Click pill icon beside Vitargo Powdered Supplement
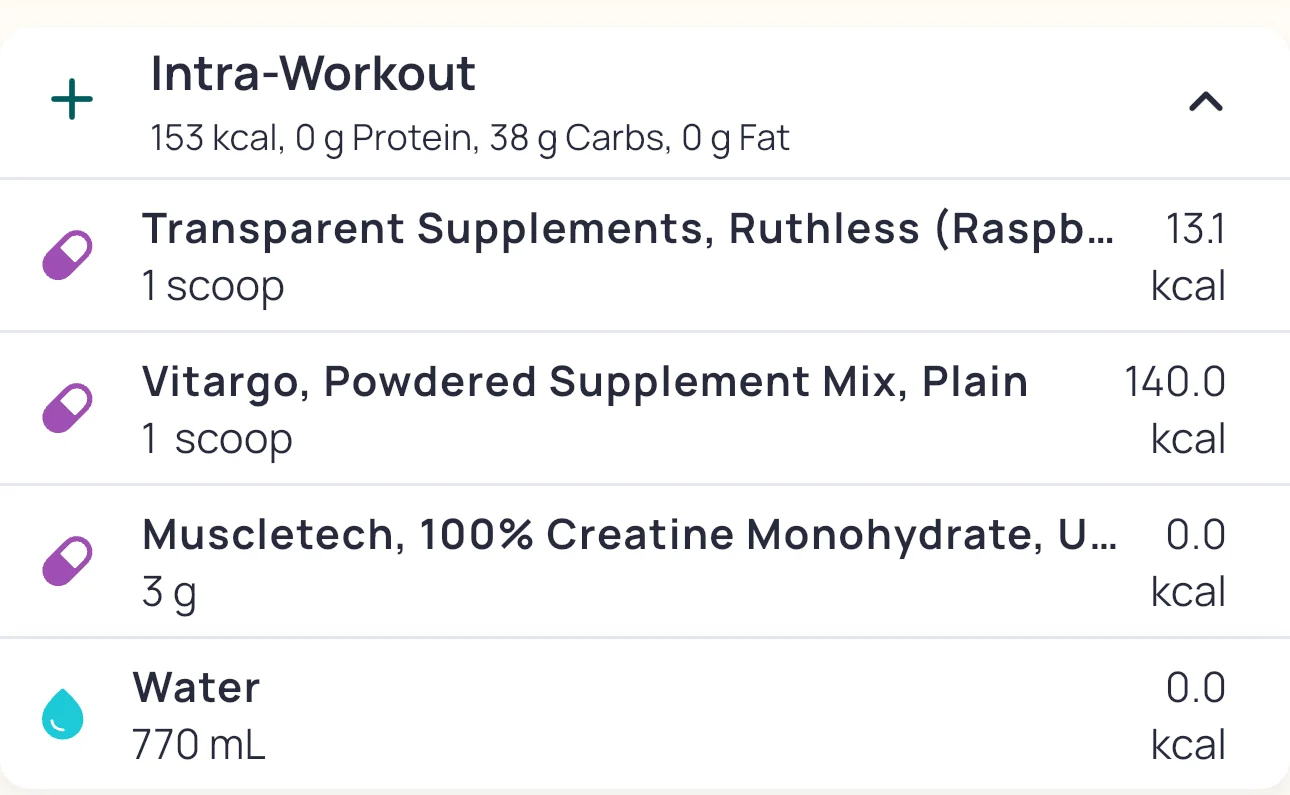The width and height of the screenshot is (1290, 795). click(x=68, y=408)
